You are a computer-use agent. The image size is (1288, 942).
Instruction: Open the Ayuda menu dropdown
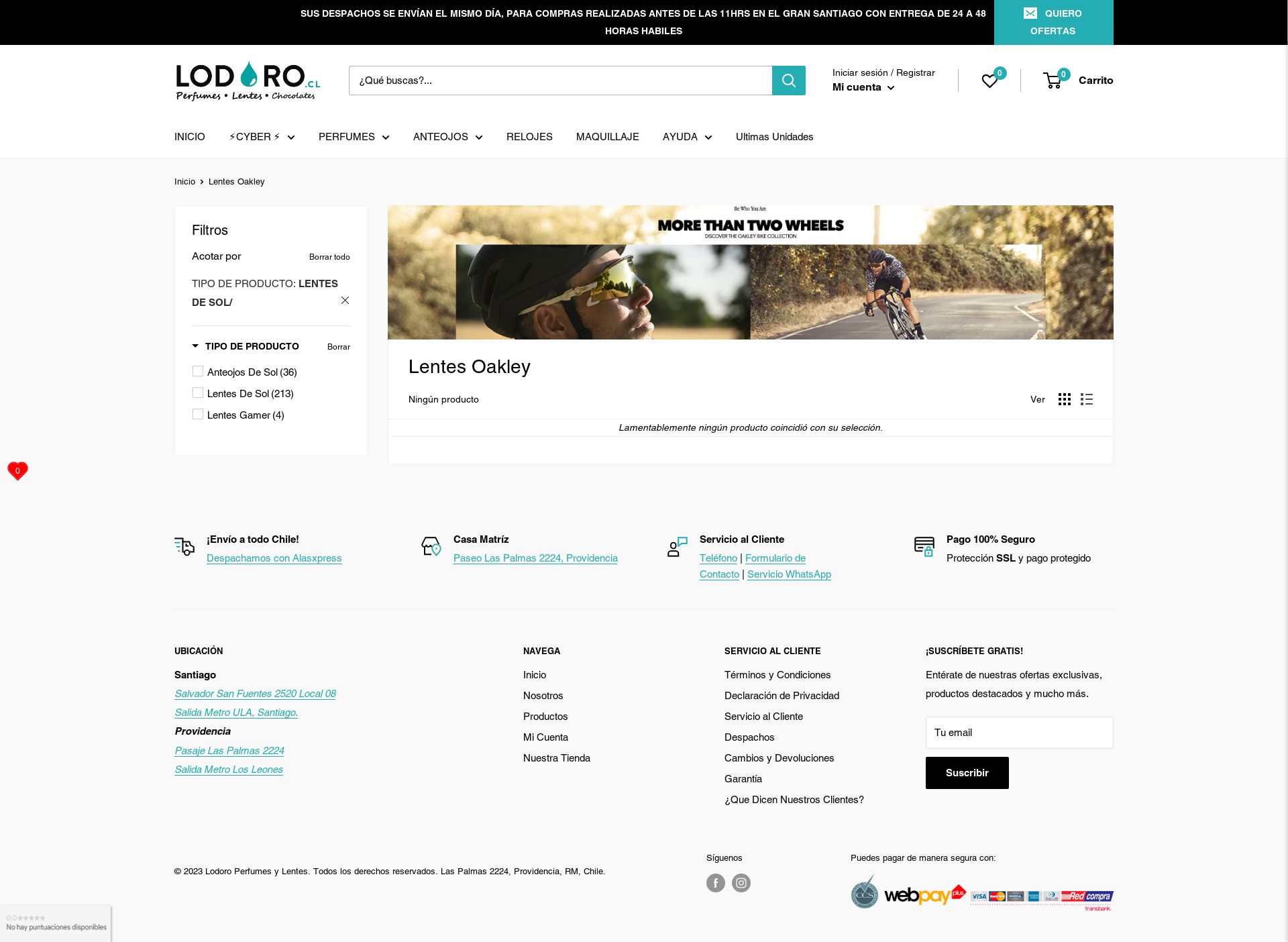coord(687,137)
